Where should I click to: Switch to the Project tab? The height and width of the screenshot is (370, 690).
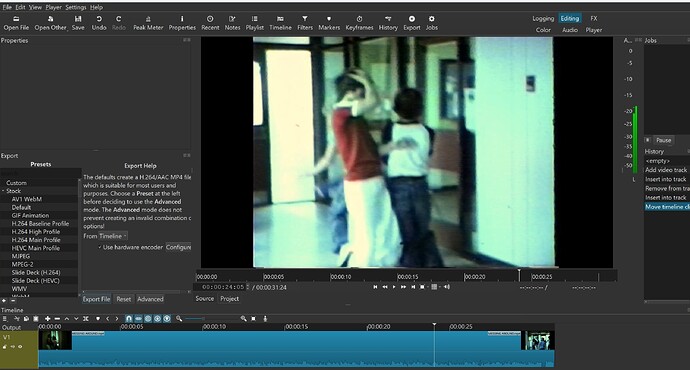tap(229, 299)
